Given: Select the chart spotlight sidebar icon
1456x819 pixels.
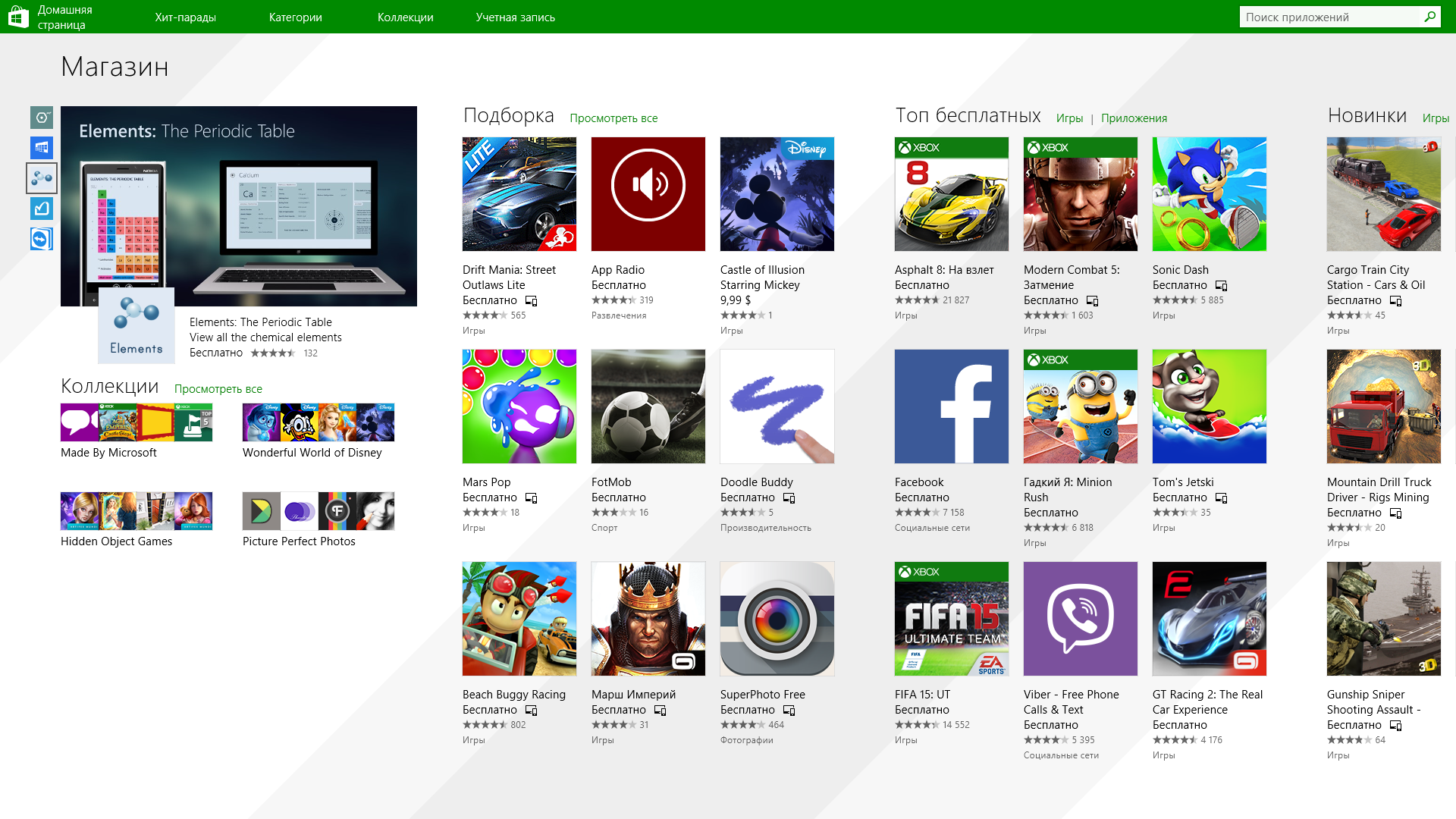Looking at the screenshot, I should point(42,209).
